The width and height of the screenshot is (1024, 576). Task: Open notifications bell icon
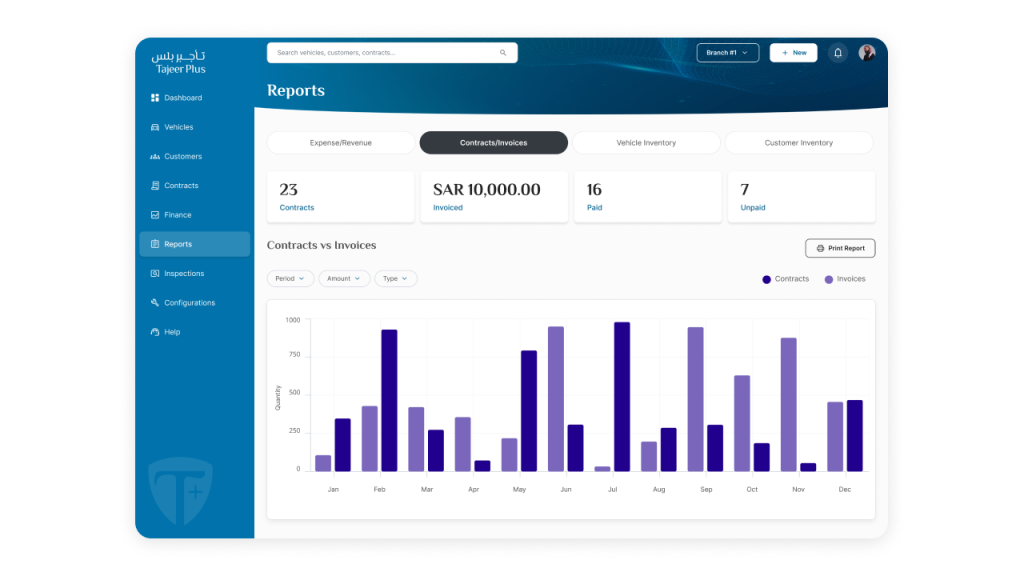[x=838, y=53]
